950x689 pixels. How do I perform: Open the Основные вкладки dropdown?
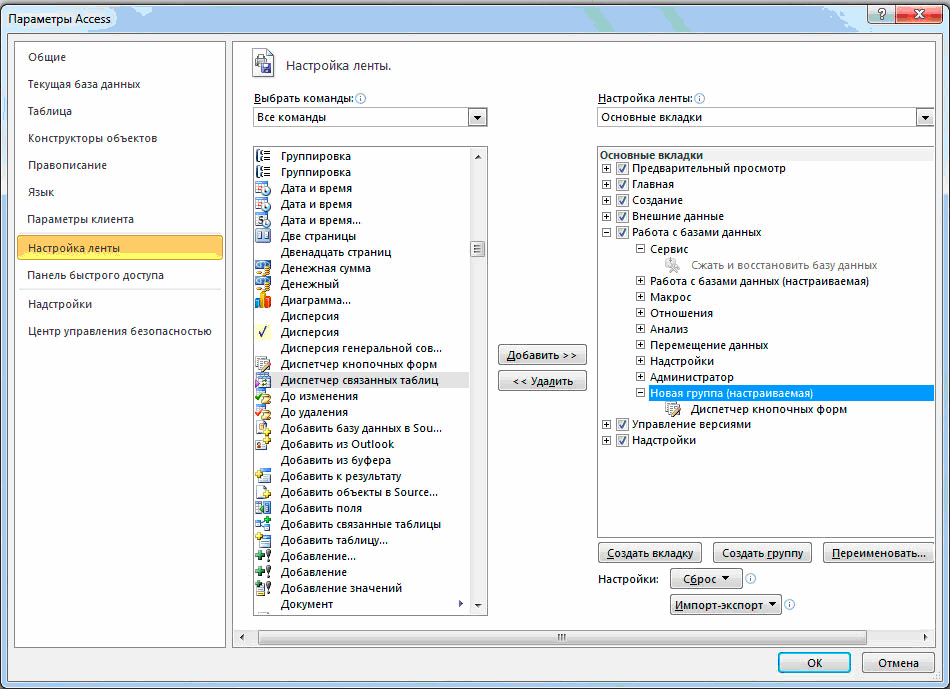click(x=925, y=117)
